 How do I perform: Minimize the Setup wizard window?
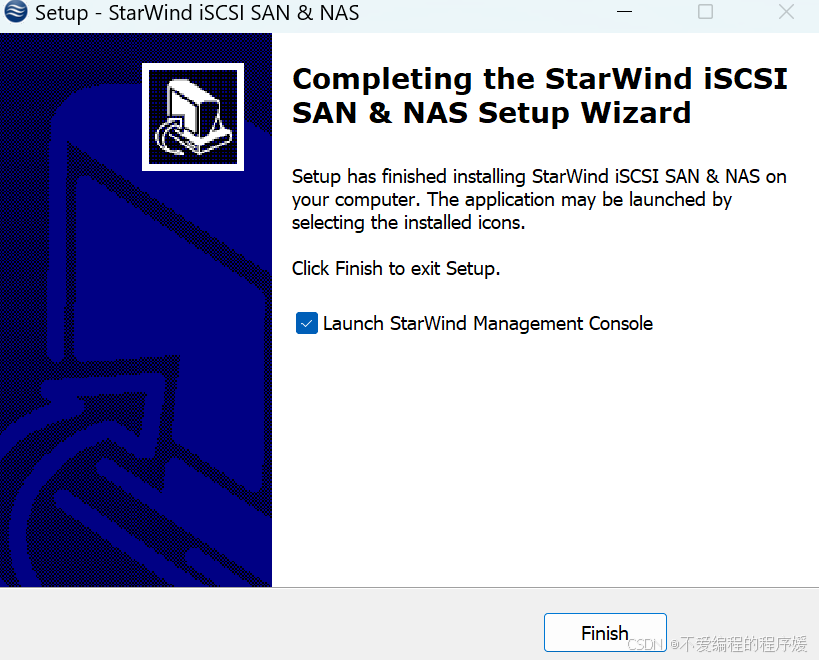coord(624,11)
